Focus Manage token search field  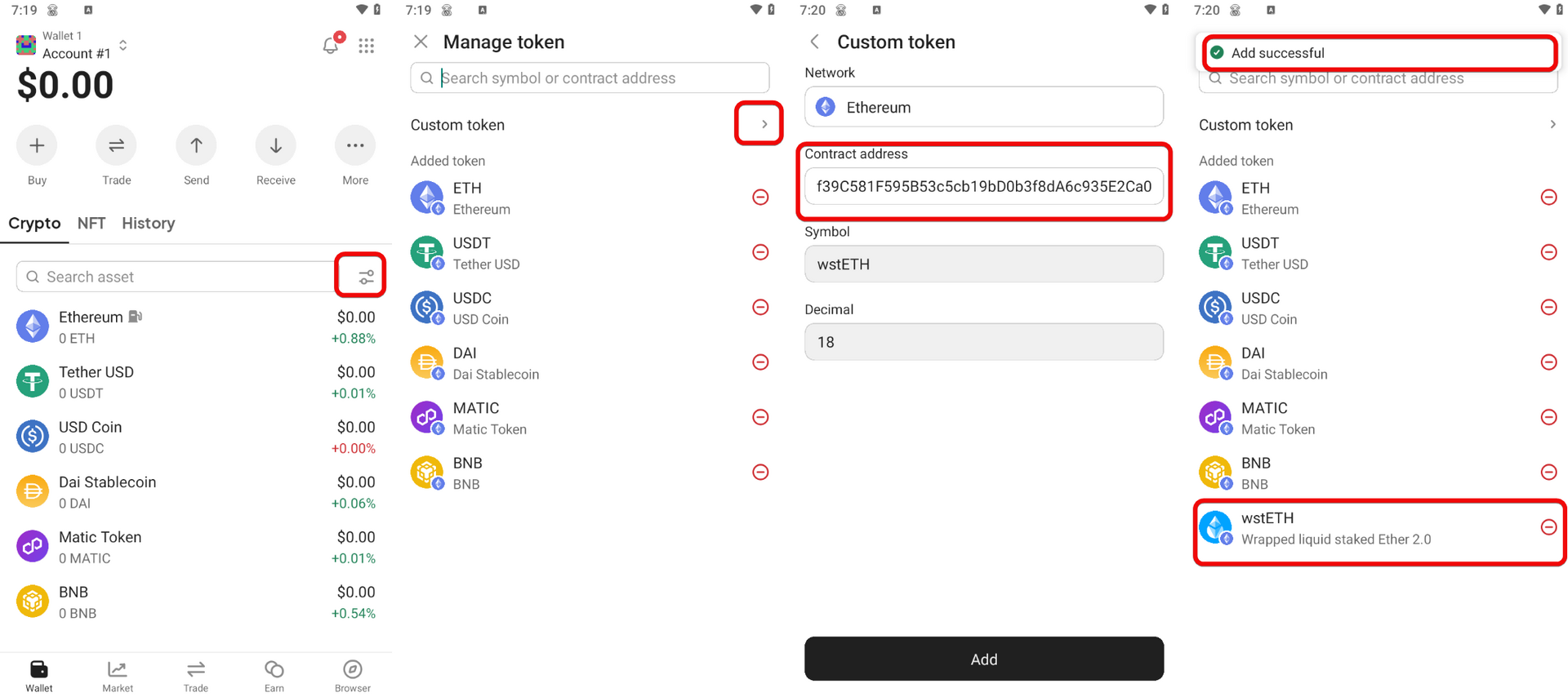pyautogui.click(x=590, y=78)
